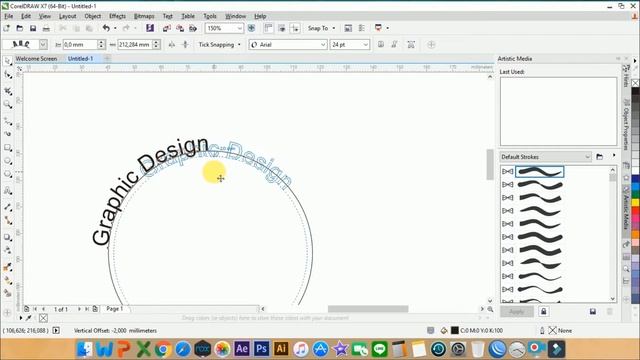Open After Effects from the dock
The height and width of the screenshot is (360, 640).
tap(242, 349)
